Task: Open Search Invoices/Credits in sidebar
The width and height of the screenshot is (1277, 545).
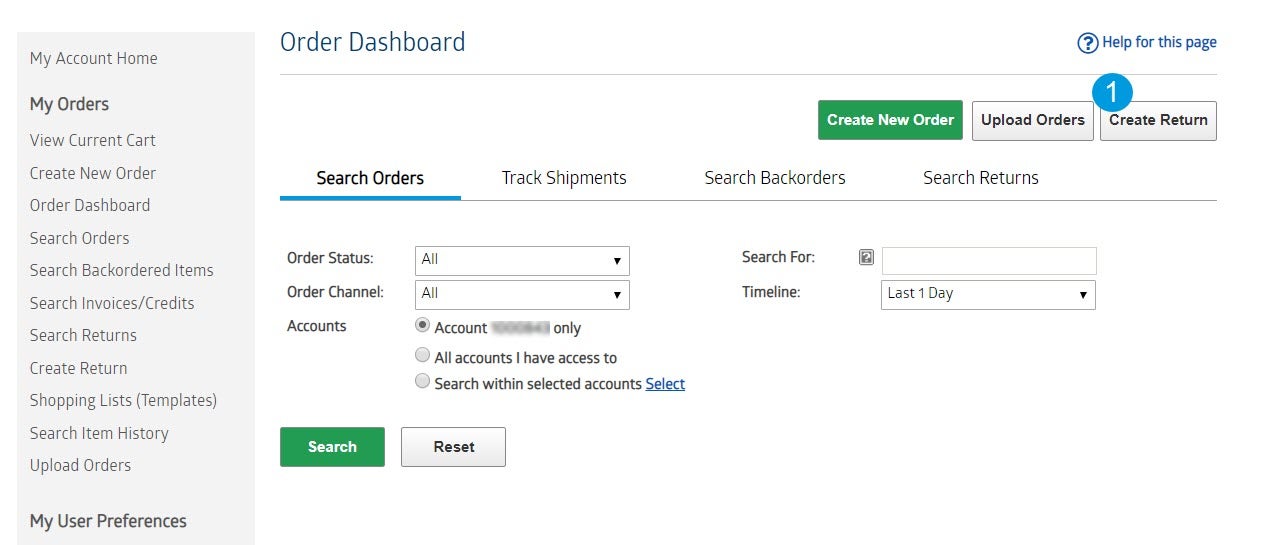Action: click(112, 303)
